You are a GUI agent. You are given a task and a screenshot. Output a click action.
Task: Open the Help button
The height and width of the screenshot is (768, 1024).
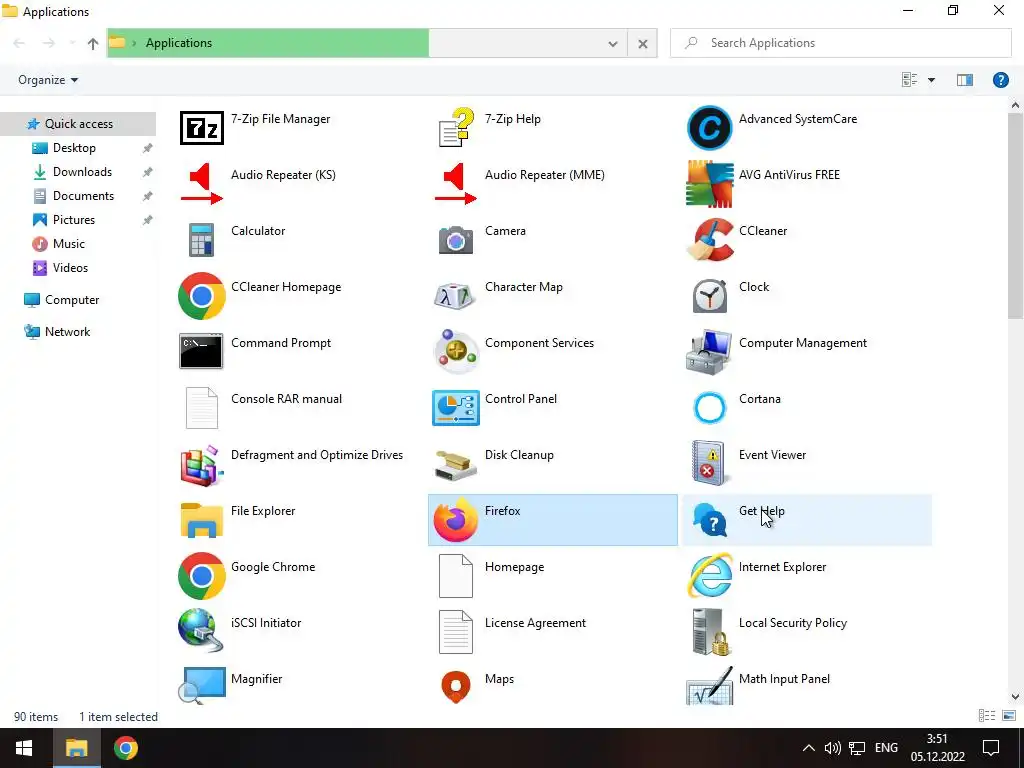[x=1000, y=80]
